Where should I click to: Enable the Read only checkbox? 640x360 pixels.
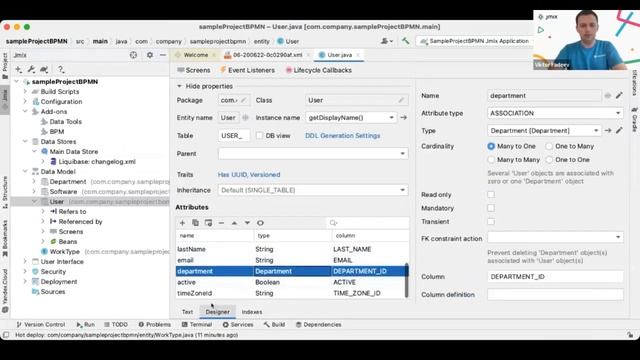(x=491, y=195)
